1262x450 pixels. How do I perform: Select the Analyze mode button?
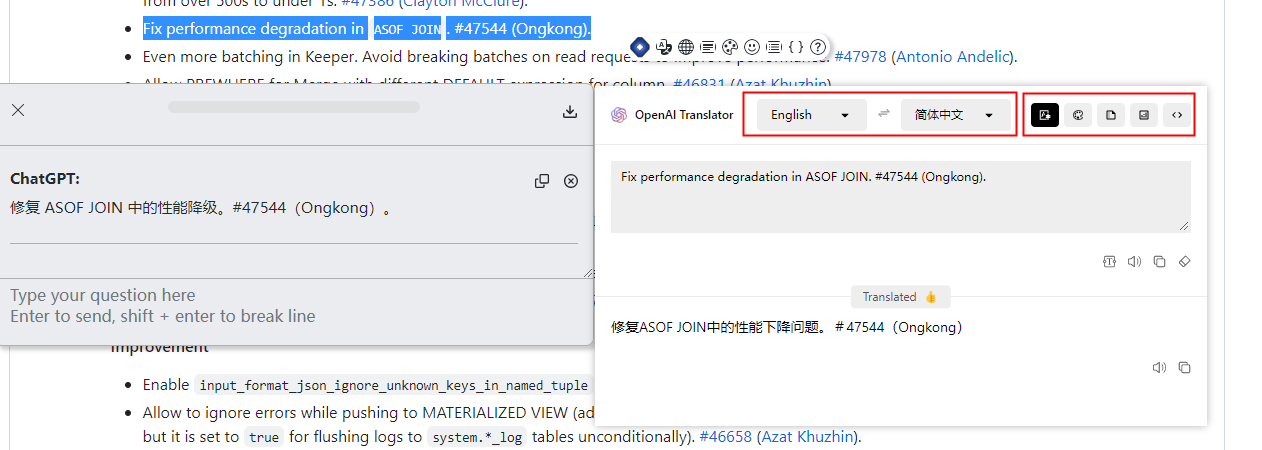pos(1144,115)
